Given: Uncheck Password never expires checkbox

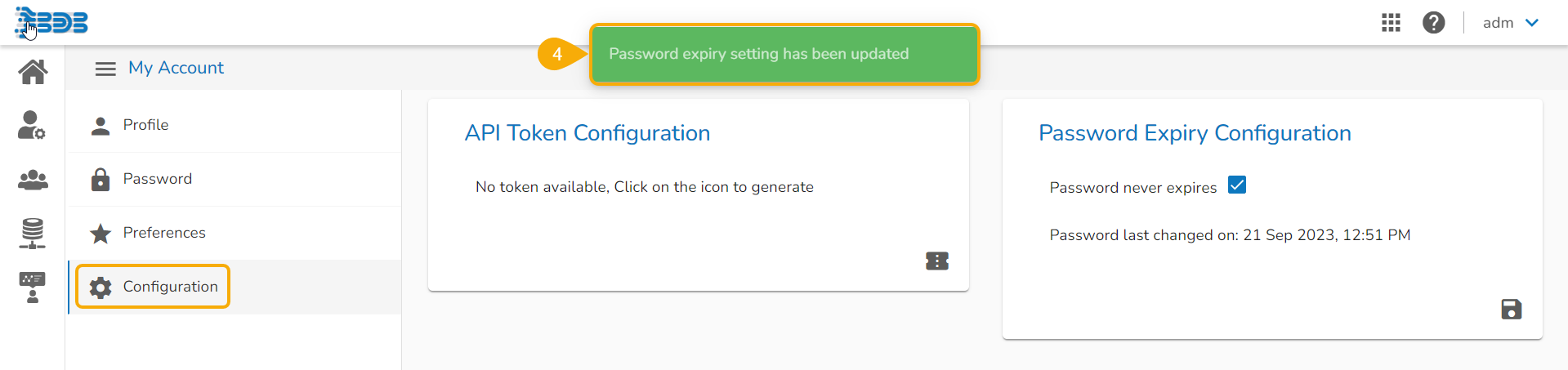Looking at the screenshot, I should [1237, 185].
